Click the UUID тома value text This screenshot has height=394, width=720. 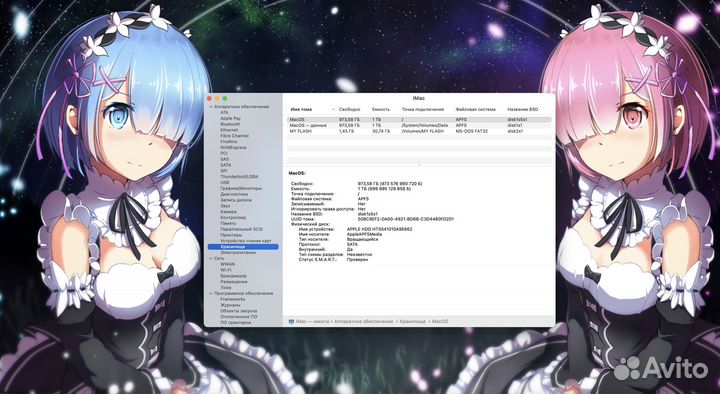pos(405,219)
